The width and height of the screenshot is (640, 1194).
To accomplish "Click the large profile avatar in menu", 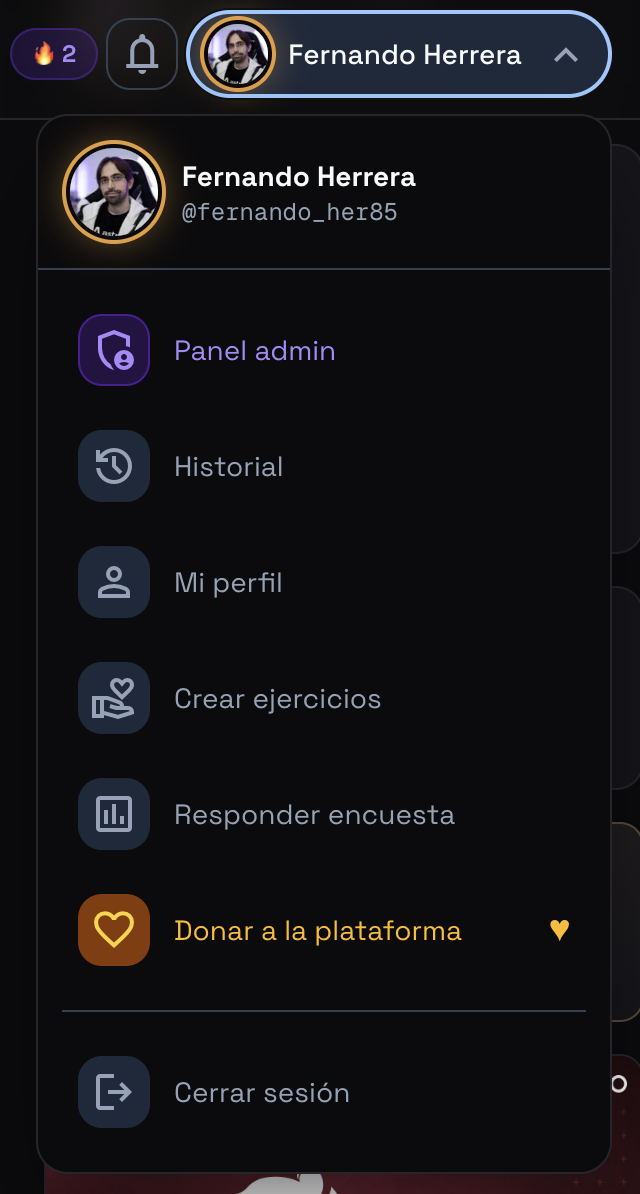I will coord(114,192).
